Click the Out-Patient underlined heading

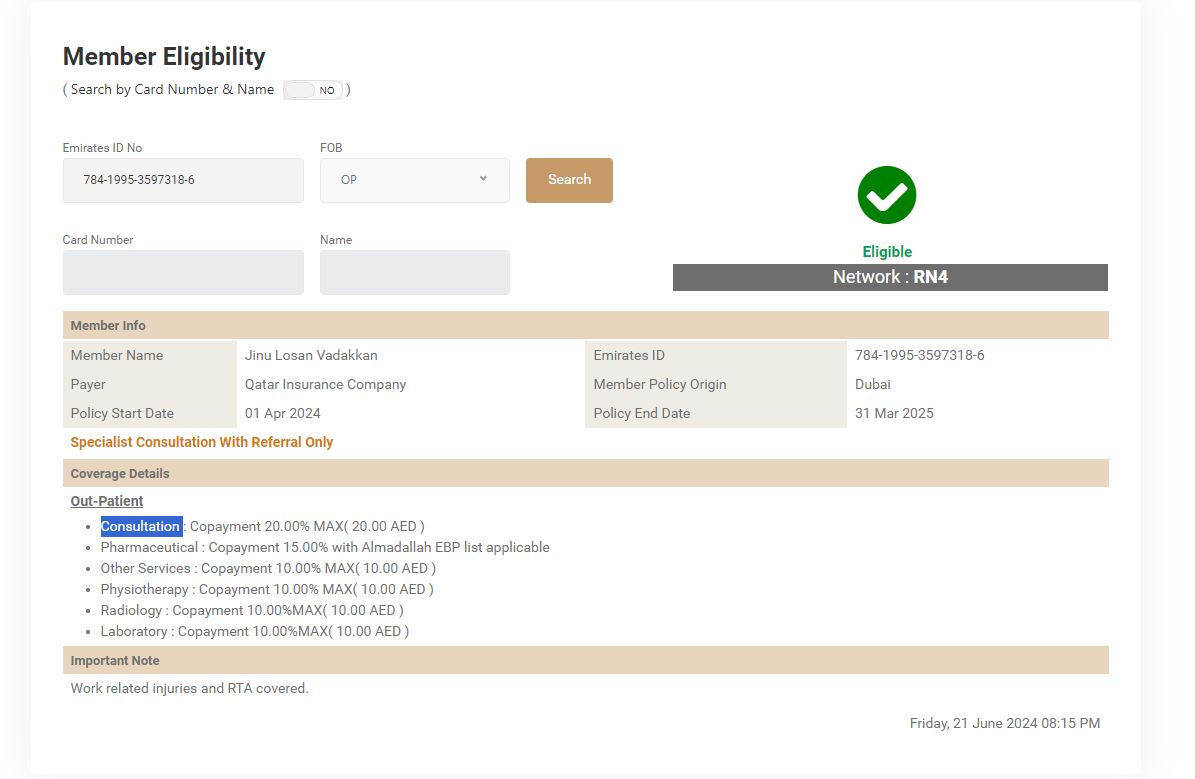[107, 501]
